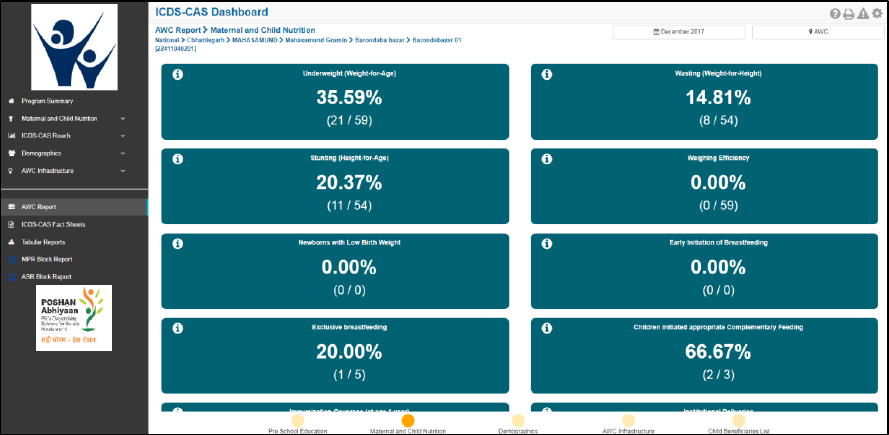Click Barondaba bazar breadcrumb link
This screenshot has height=435, width=889.
click(x=380, y=41)
